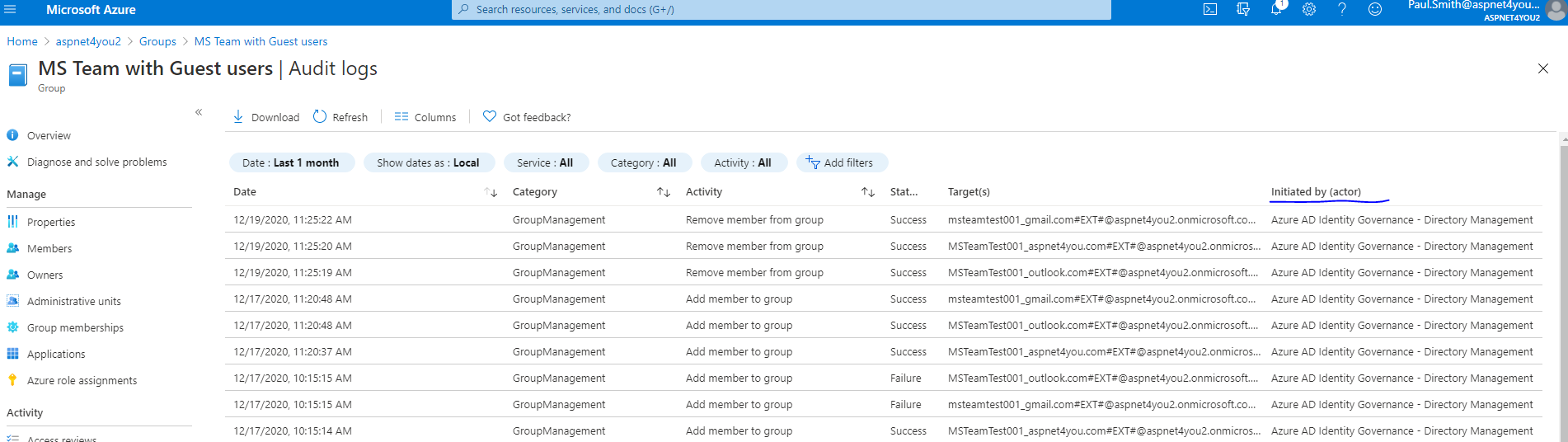
Task: Click the Properties bars icon
Action: click(x=12, y=222)
